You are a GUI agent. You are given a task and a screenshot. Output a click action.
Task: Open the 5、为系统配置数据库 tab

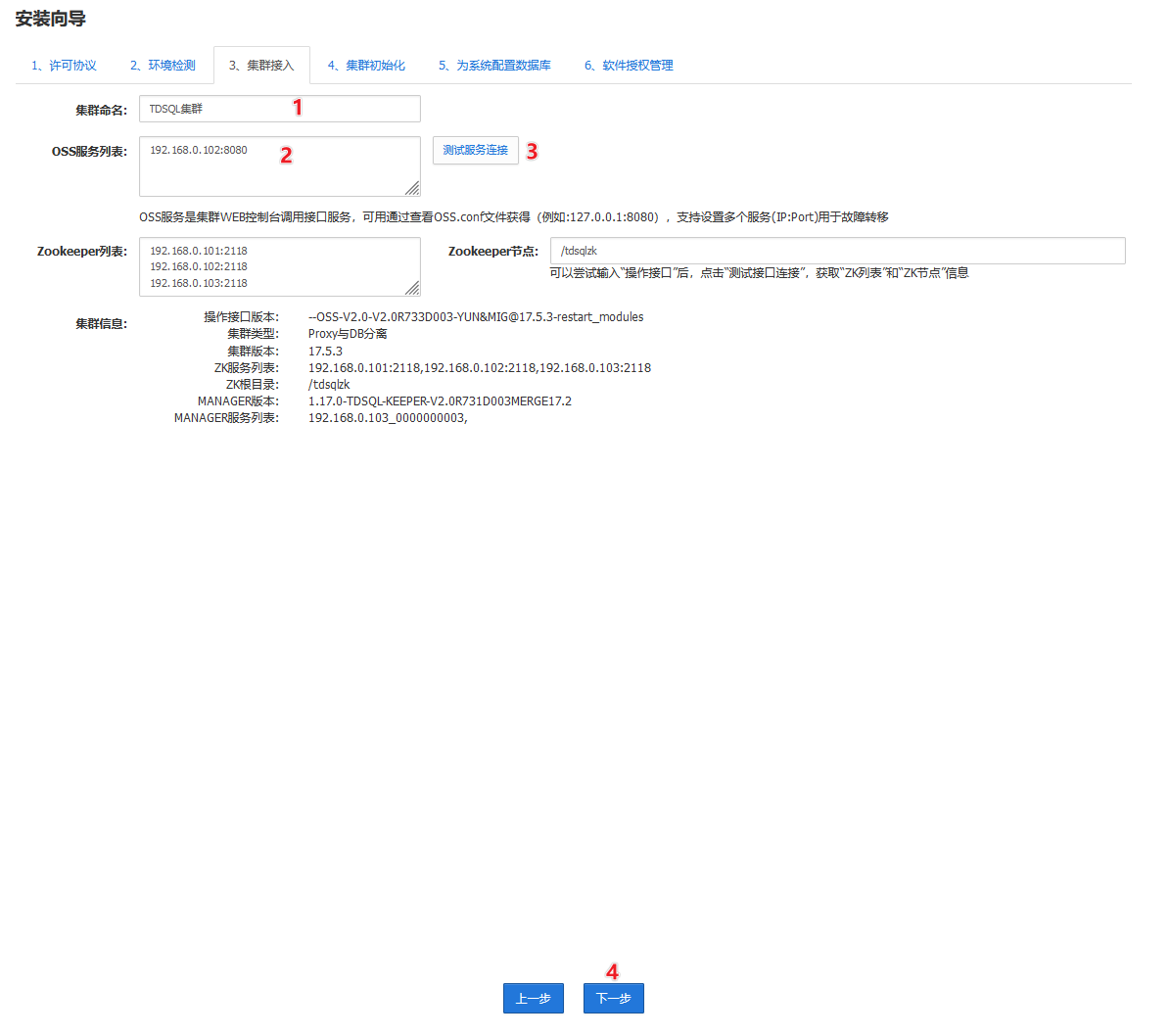[494, 66]
